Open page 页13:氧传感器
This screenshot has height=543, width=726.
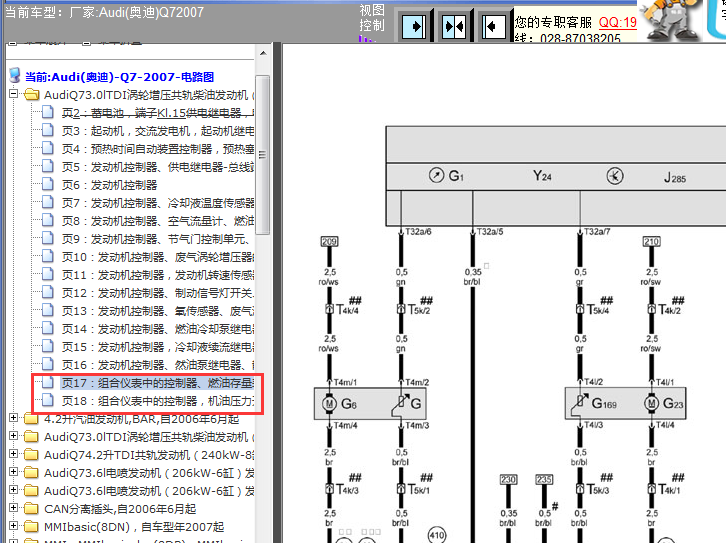pyautogui.click(x=157, y=311)
